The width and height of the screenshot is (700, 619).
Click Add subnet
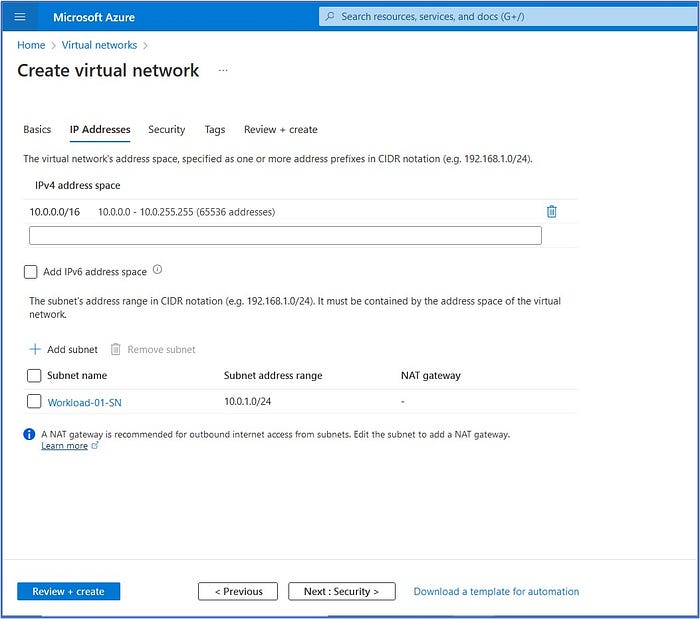[63, 349]
